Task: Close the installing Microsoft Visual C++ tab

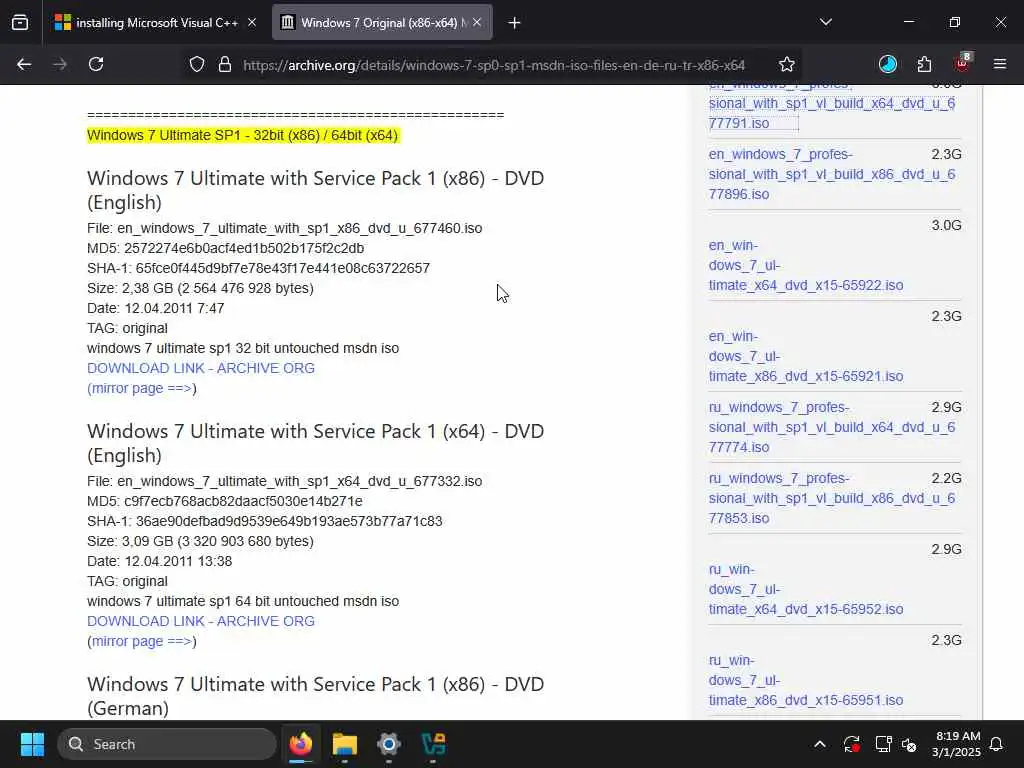Action: (251, 22)
